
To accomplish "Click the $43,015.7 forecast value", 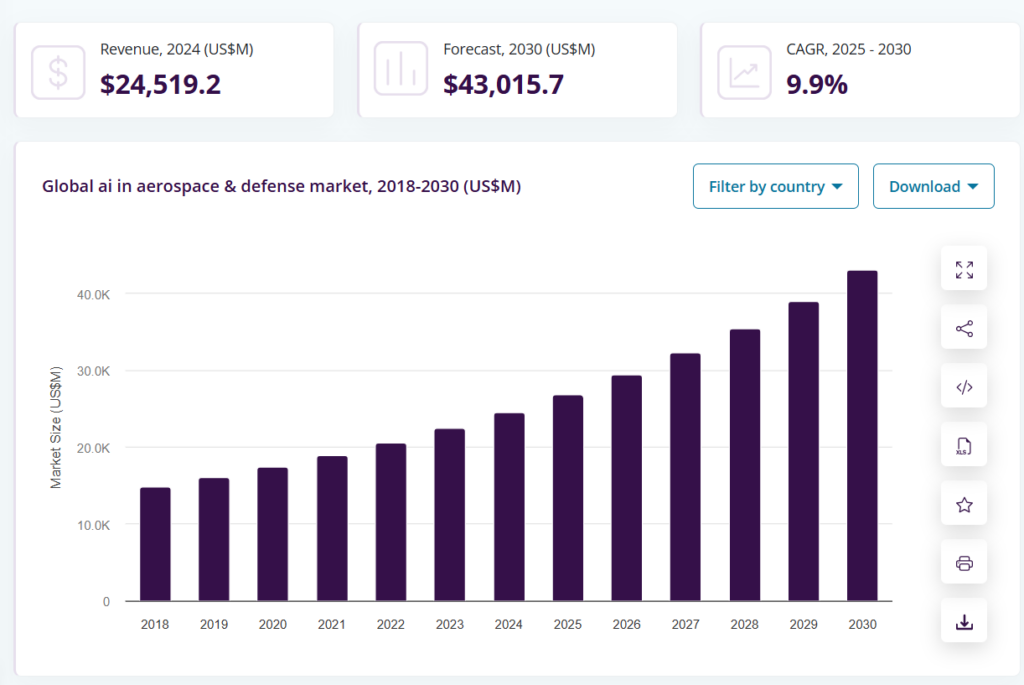I will pyautogui.click(x=503, y=84).
